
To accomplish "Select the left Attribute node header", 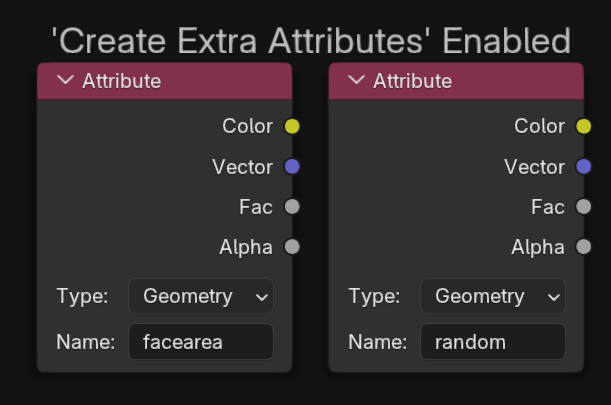I will coord(180,81).
